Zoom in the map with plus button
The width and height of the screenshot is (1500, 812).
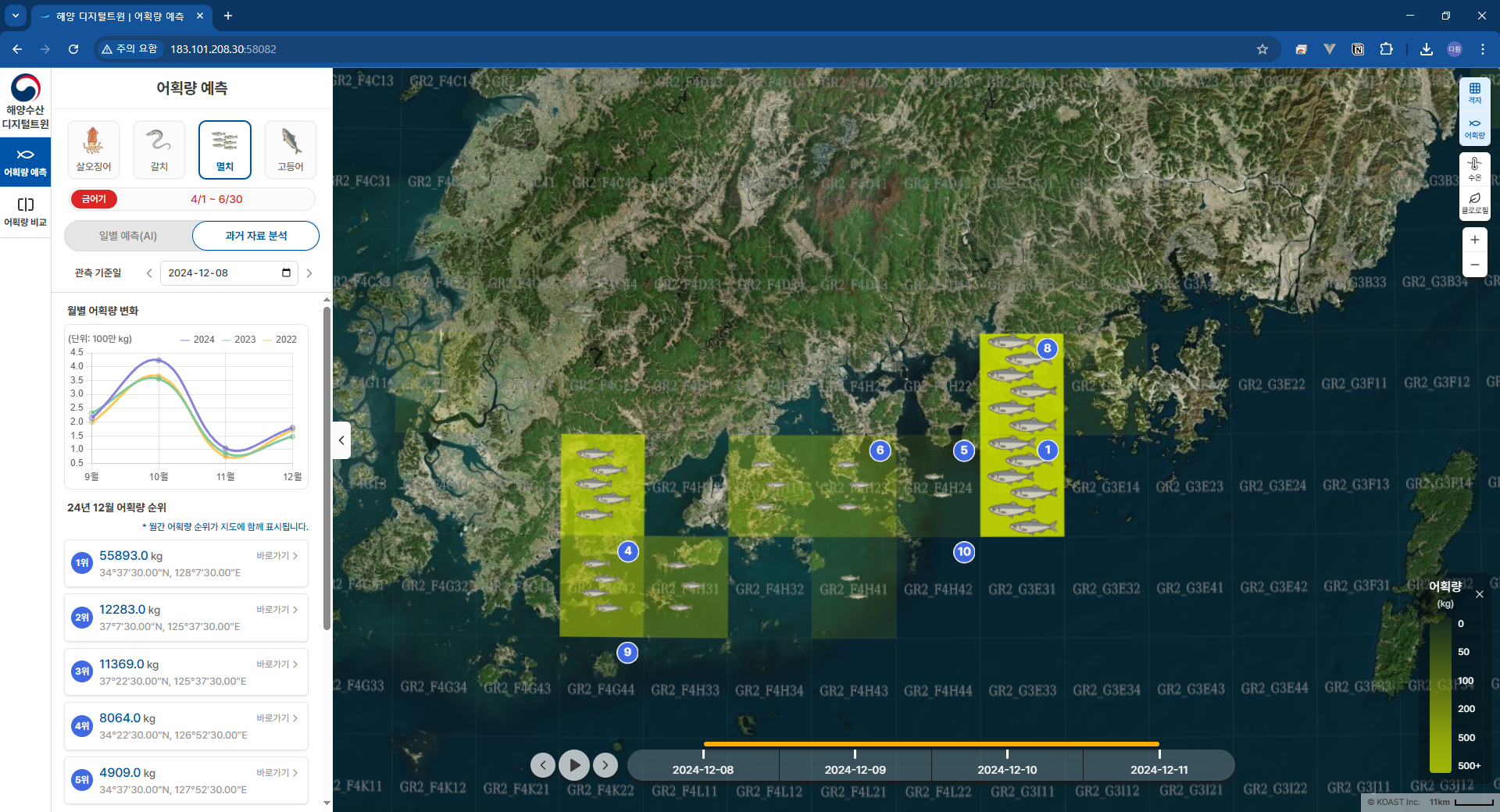pos(1475,240)
